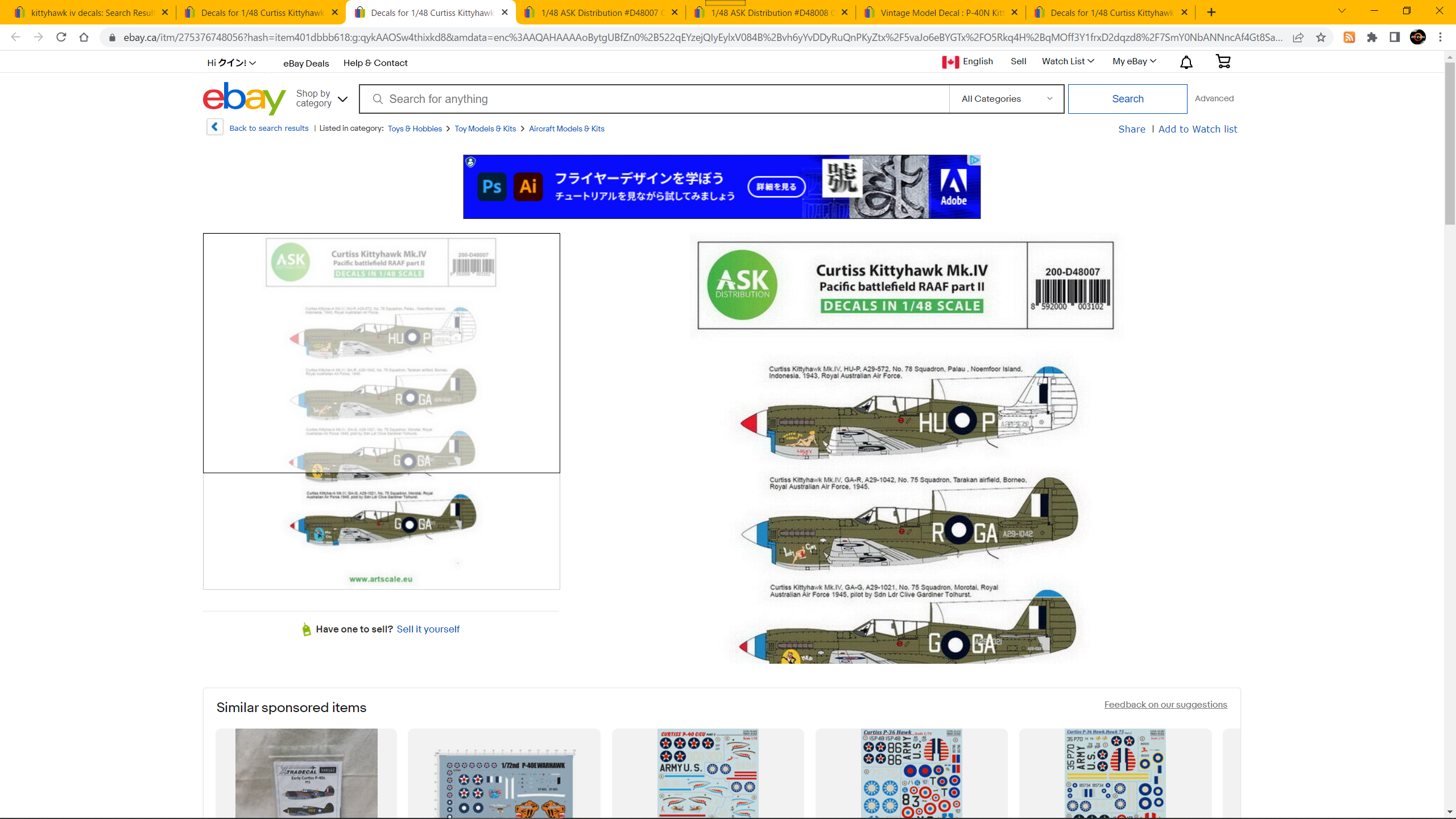Open the Xtradecal P-40 sponsored item
This screenshot has width=1456, height=819.
coord(306,773)
